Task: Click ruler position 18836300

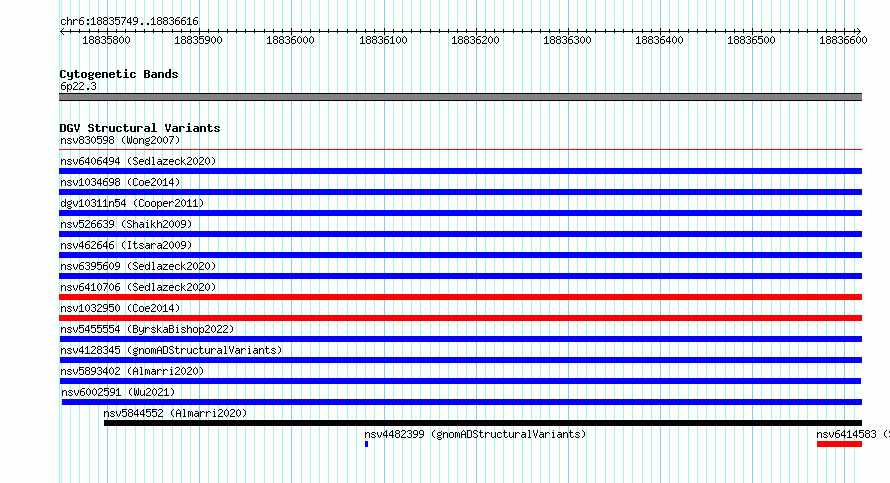Action: 567,40
